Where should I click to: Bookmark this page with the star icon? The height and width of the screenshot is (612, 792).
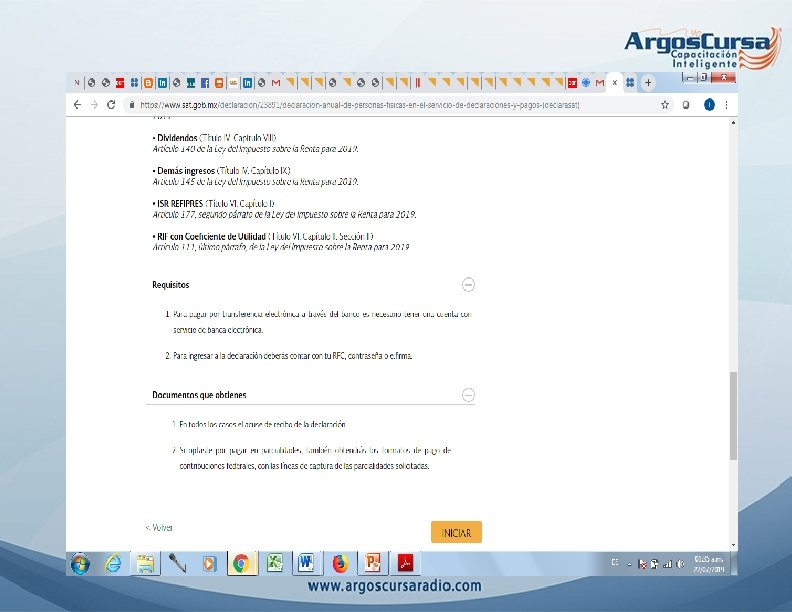[665, 105]
